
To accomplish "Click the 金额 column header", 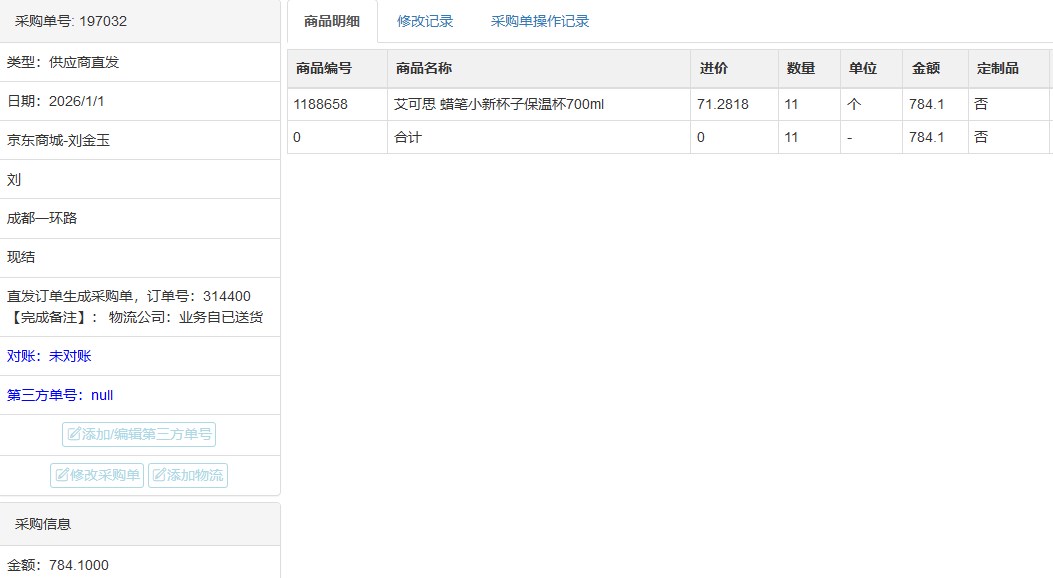I will click(x=926, y=69).
